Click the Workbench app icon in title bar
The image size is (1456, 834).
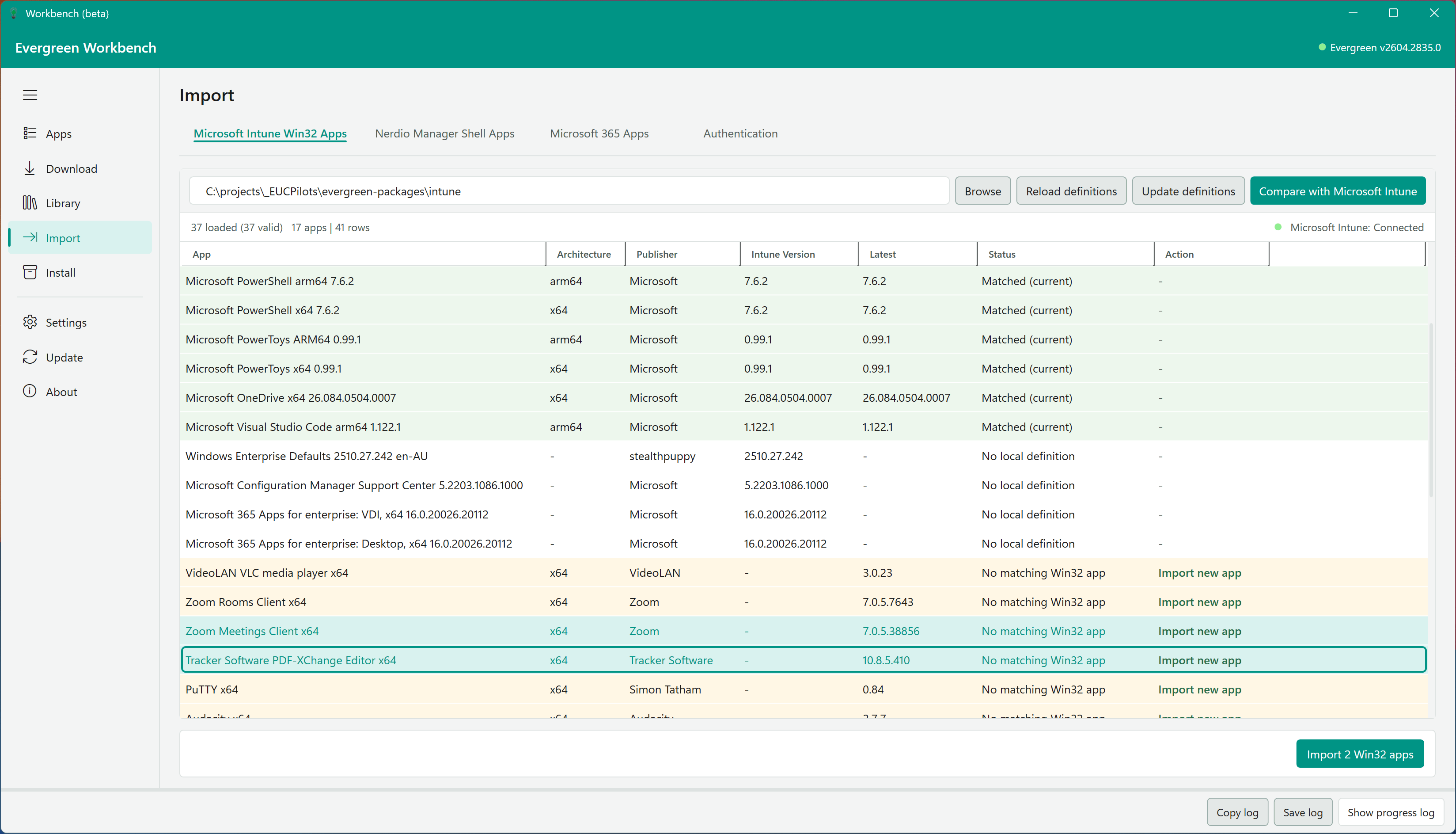[x=13, y=13]
